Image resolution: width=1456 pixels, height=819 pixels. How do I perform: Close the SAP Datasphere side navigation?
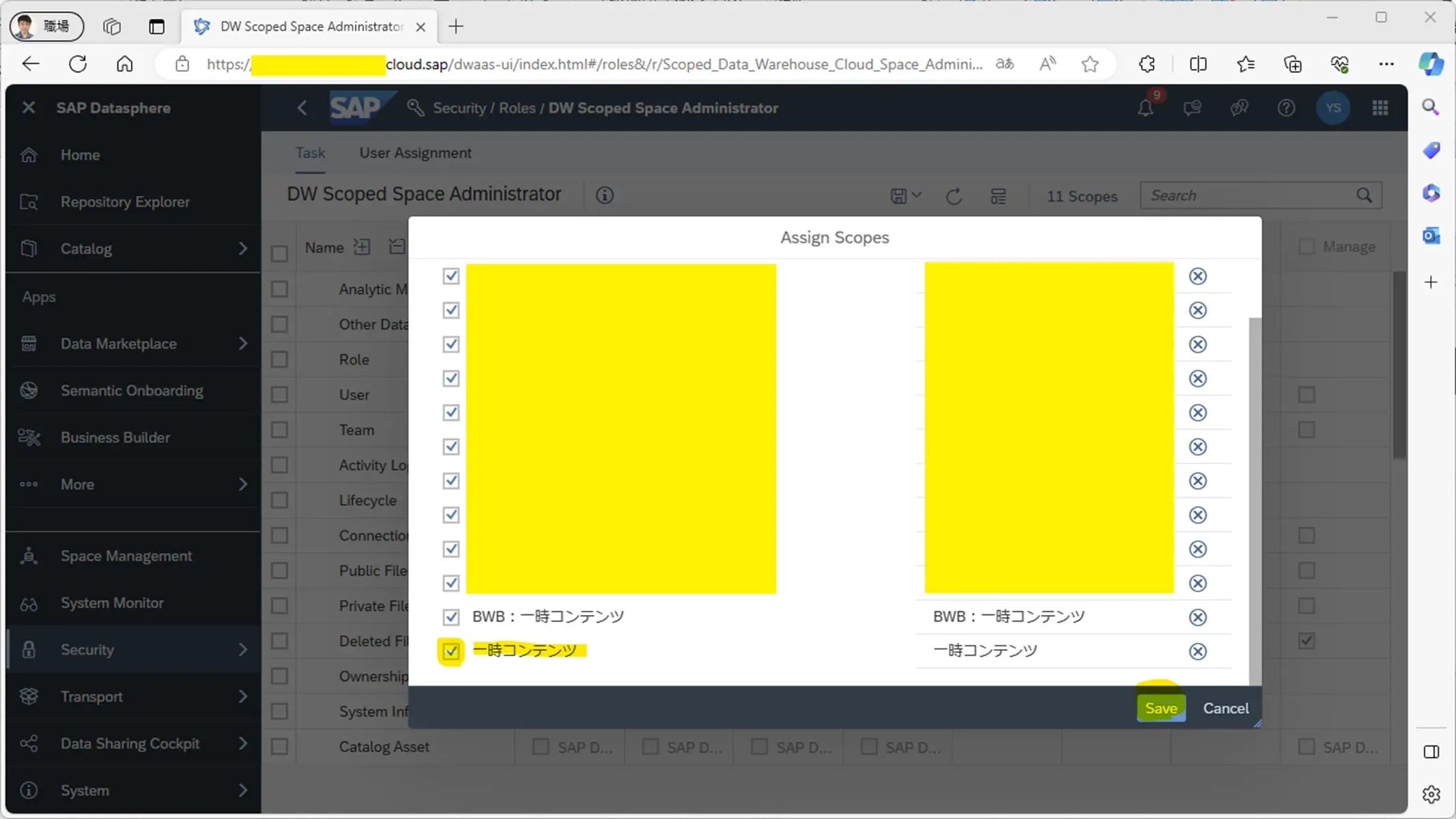point(29,108)
